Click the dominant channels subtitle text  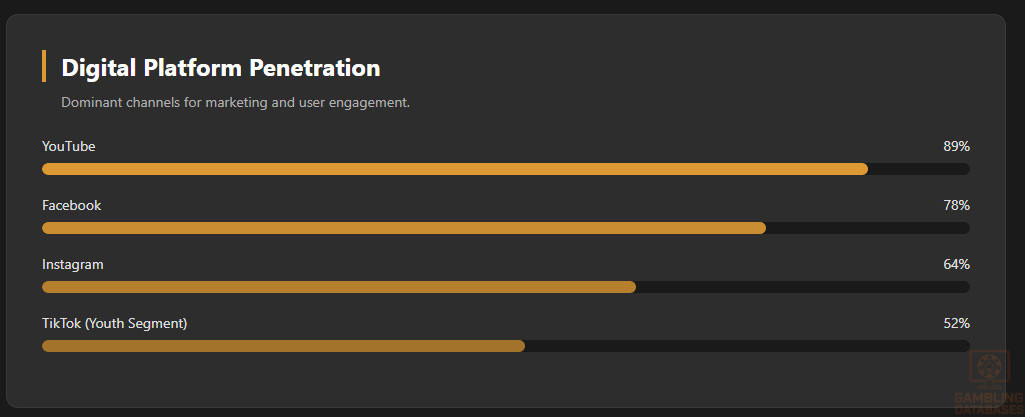pos(235,103)
